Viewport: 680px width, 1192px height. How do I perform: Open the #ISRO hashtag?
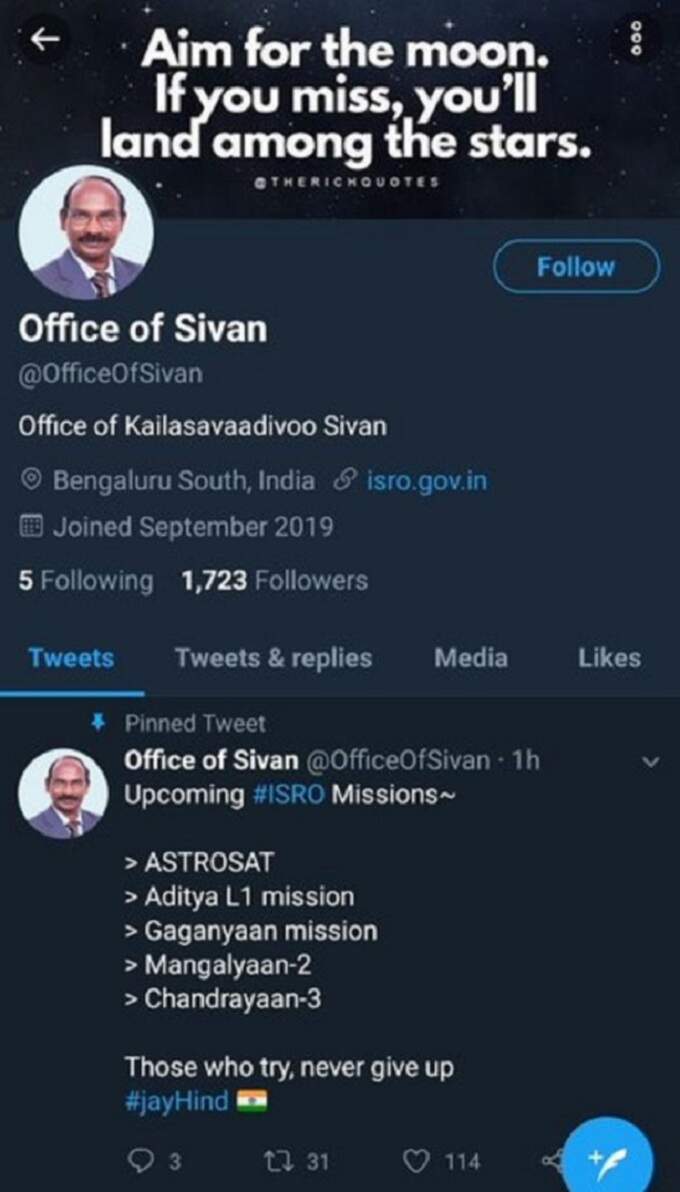tap(288, 795)
